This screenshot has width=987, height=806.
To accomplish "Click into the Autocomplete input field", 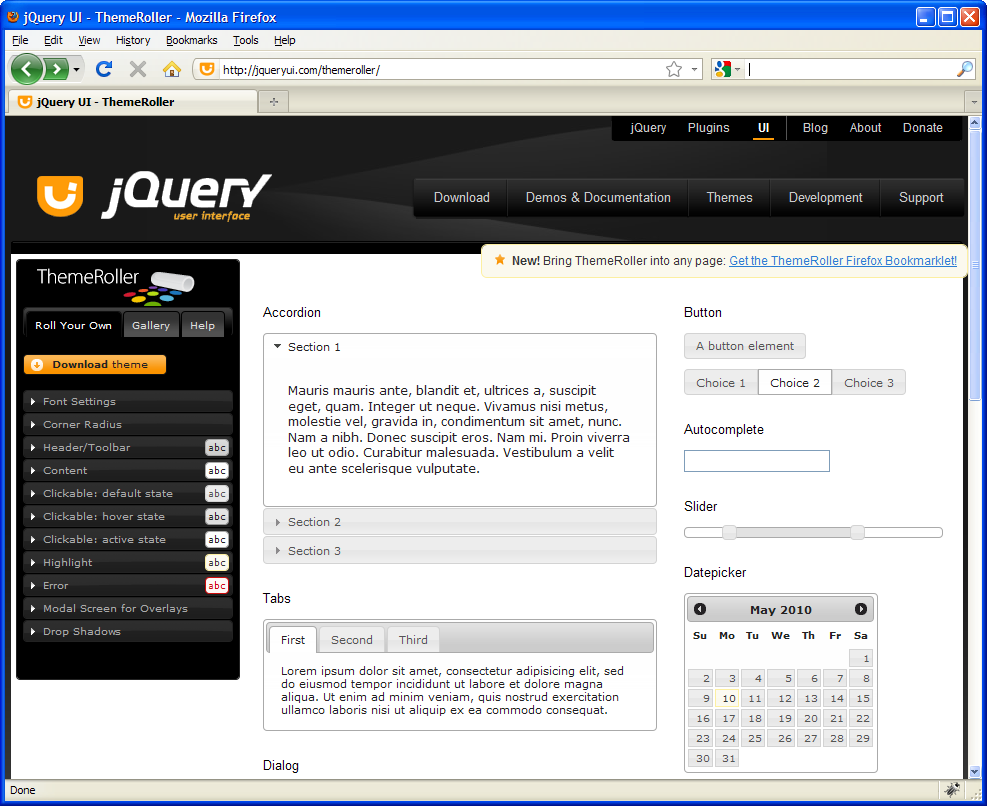I will coord(757,461).
